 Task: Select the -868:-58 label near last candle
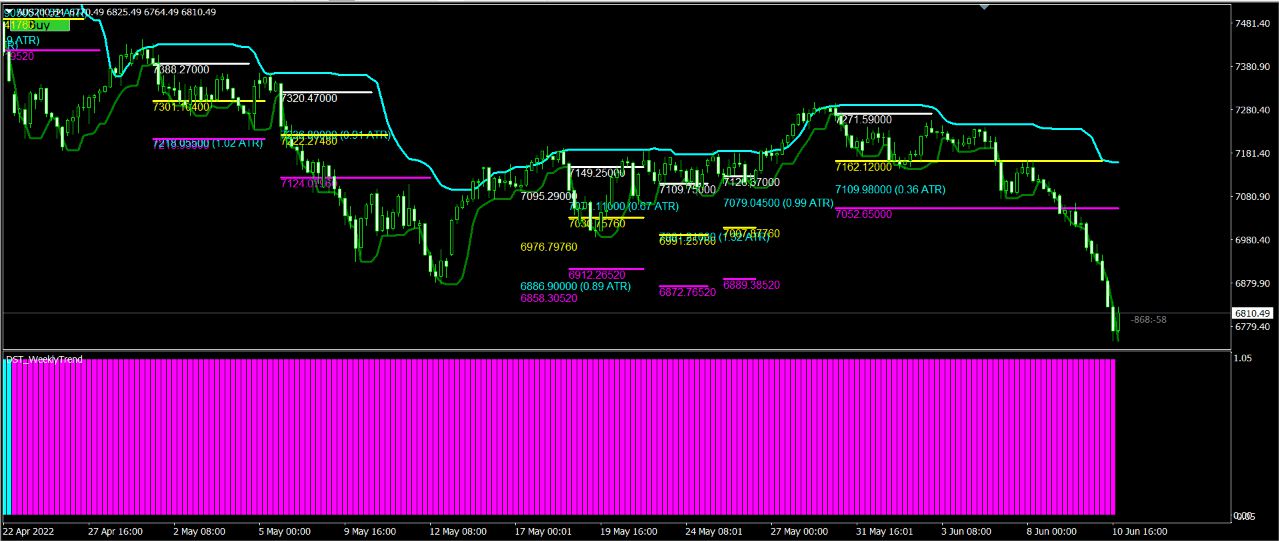point(1148,320)
